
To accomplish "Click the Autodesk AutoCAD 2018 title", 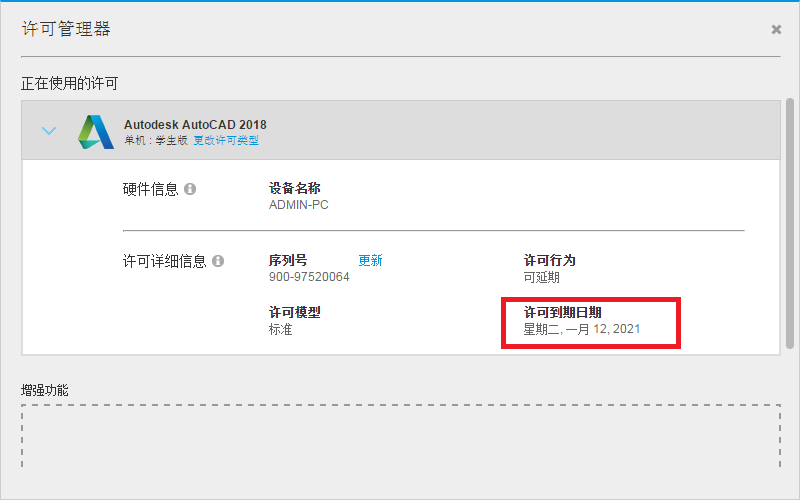I will pos(195,124).
